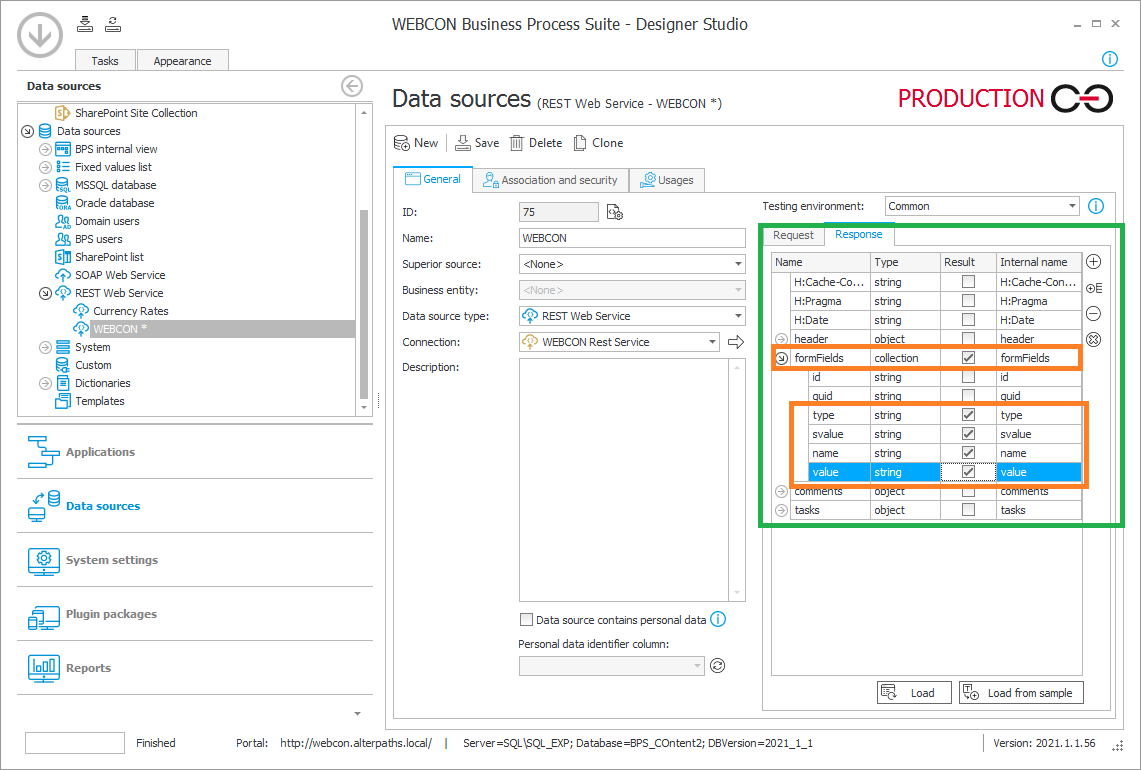Screen dimensions: 1141x770
Task: Expand BPS internal view tree node
Action: point(45,149)
